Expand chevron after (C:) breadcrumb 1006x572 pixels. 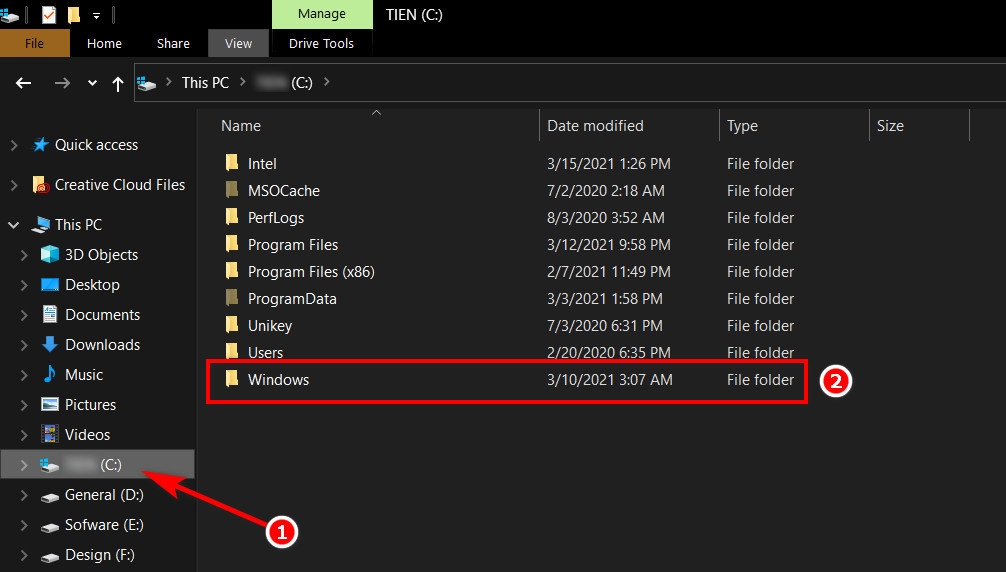[327, 82]
